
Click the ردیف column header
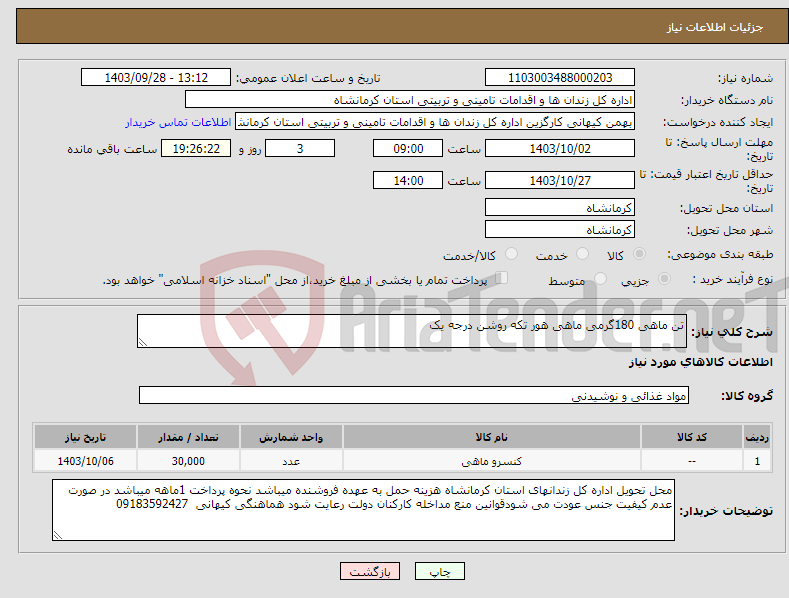757,437
